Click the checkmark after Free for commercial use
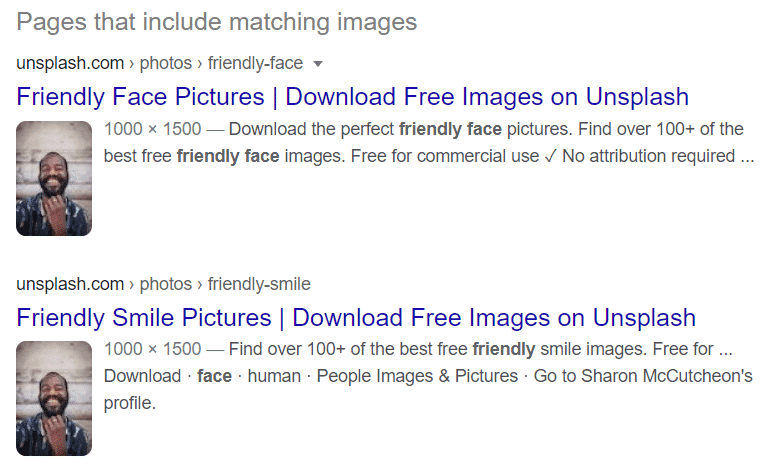This screenshot has height=473, width=767. (550, 157)
